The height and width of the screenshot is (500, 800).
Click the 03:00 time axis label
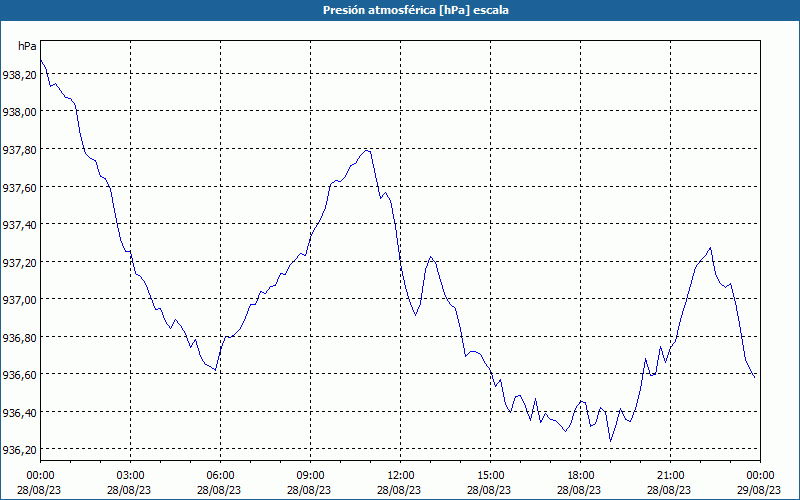coord(131,476)
